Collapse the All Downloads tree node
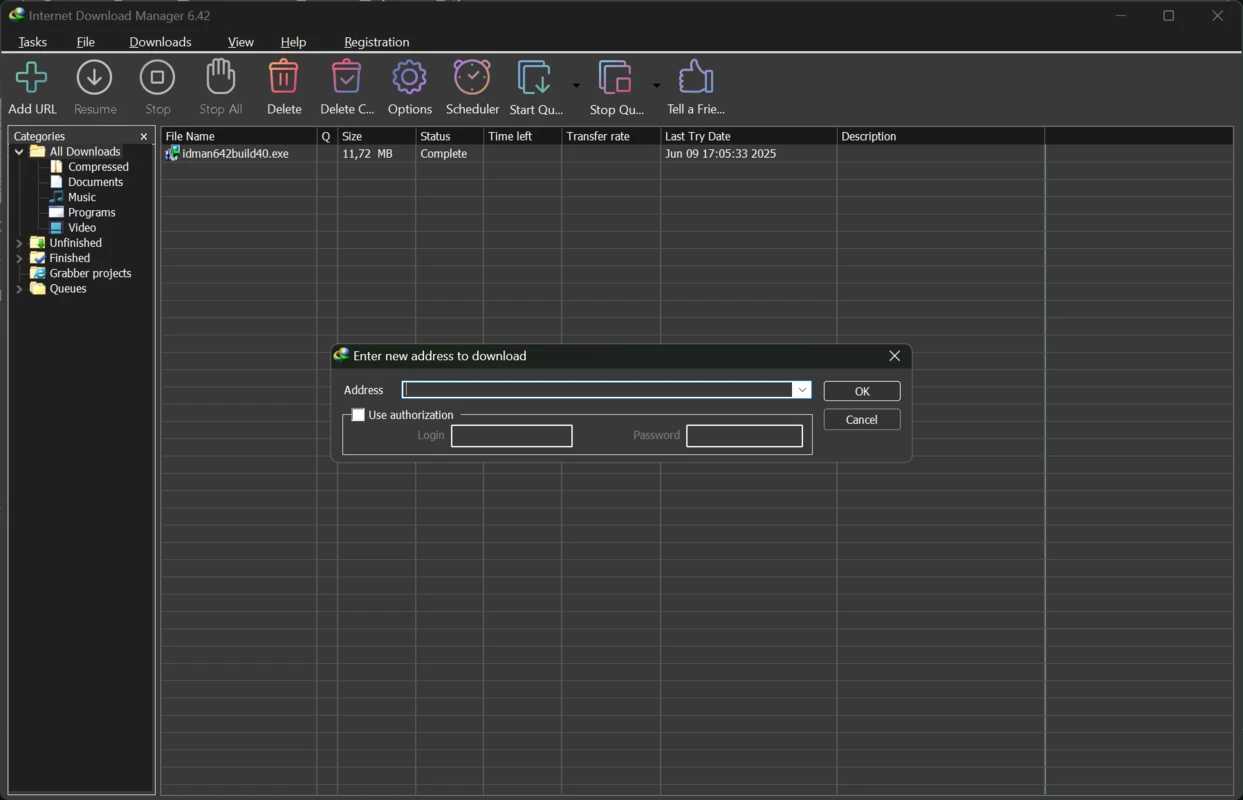 pos(19,152)
